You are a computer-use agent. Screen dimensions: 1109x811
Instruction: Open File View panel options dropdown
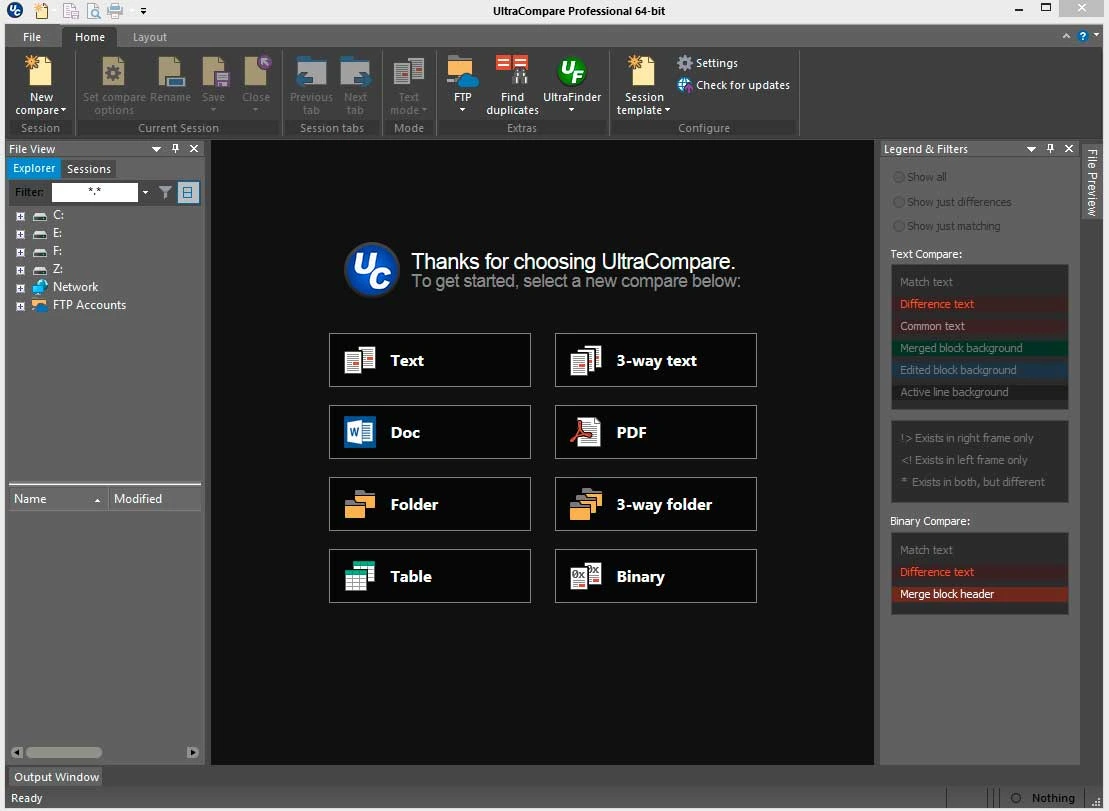156,148
